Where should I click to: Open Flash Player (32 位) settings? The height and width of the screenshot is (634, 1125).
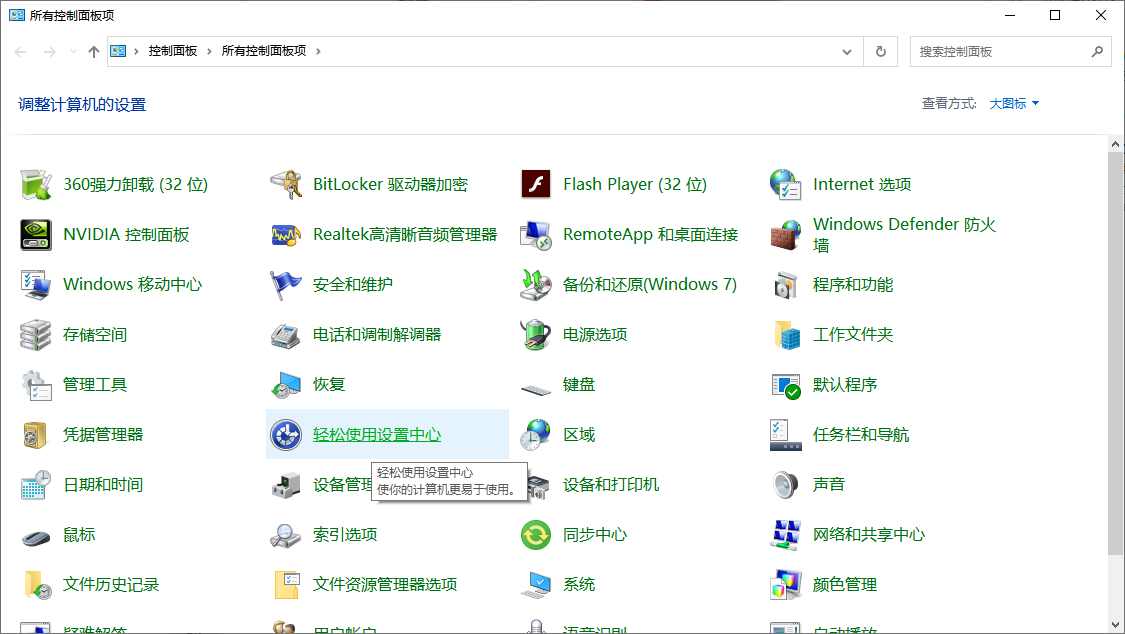(636, 184)
